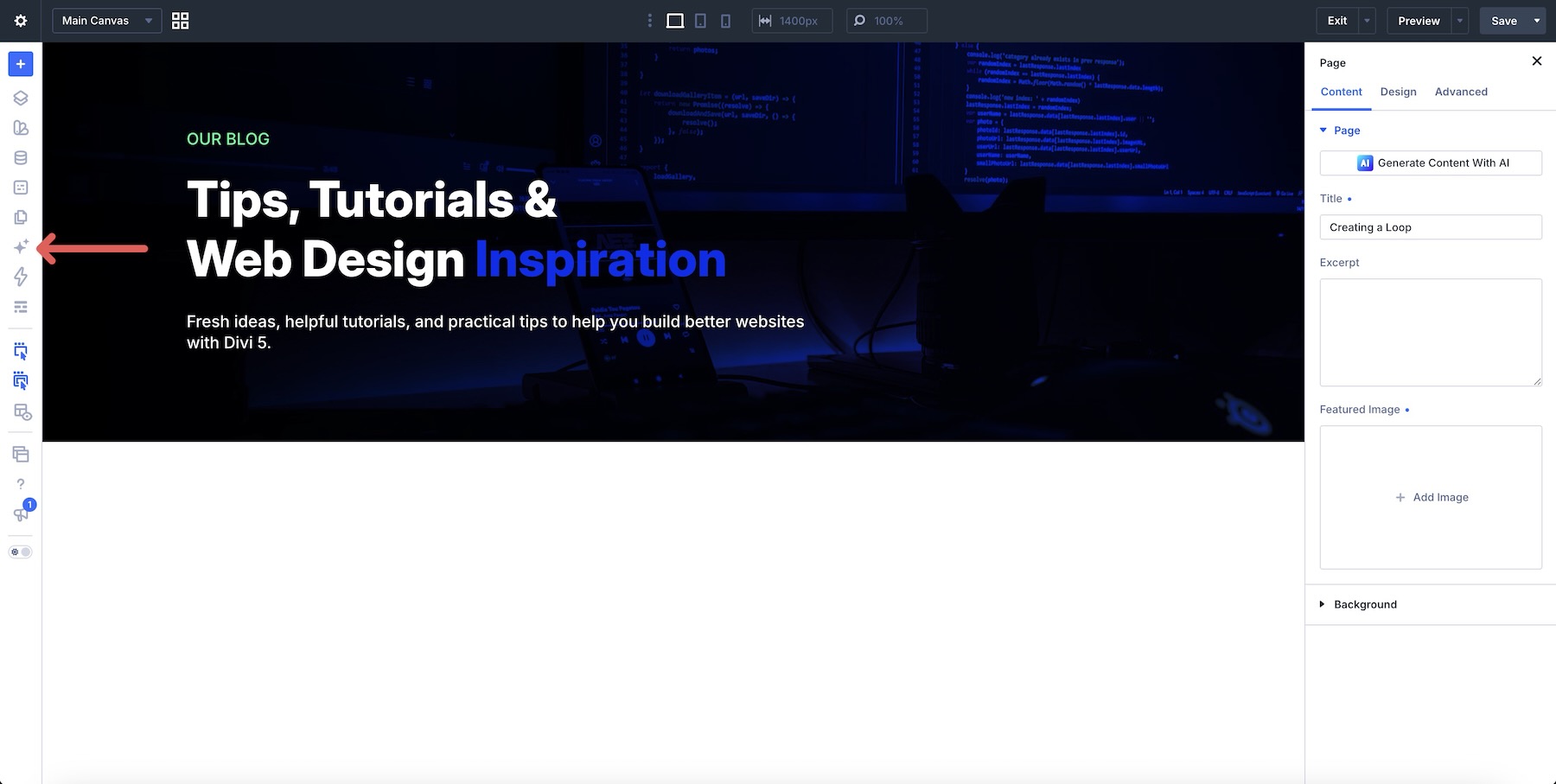Image resolution: width=1556 pixels, height=784 pixels.
Task: Select the filled click mode cursor icon
Action: click(x=21, y=381)
